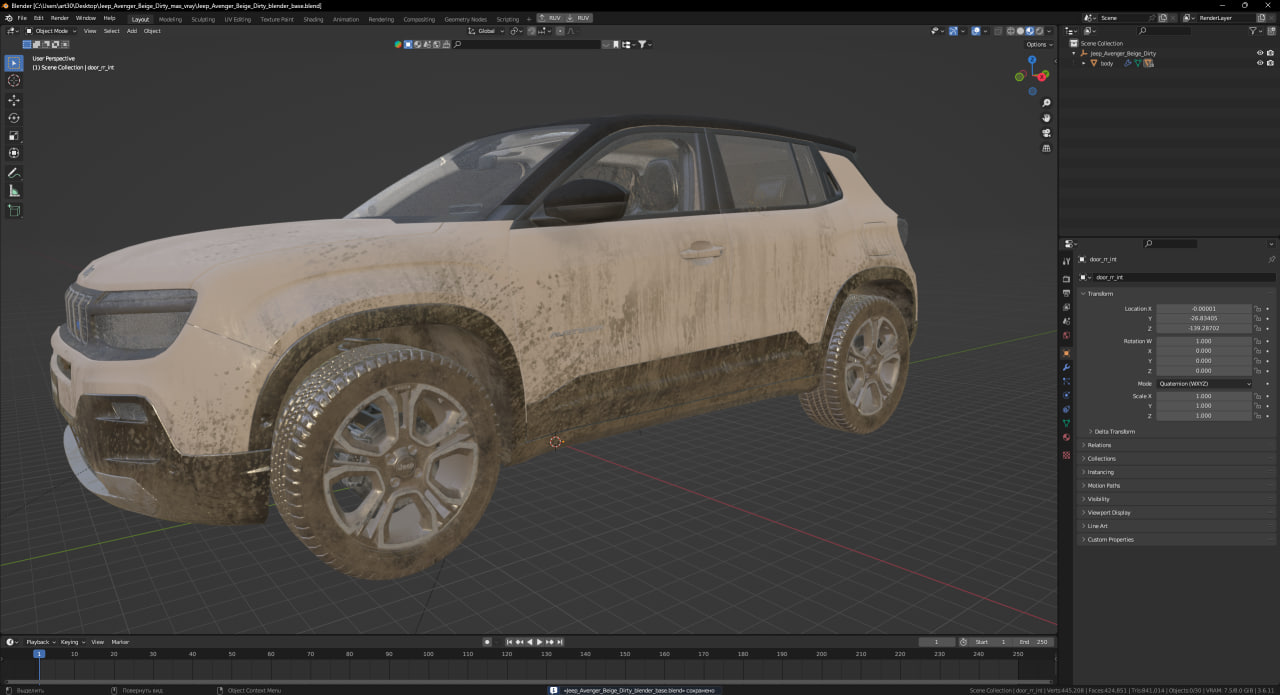Open the Physics properties tab

(x=1066, y=395)
